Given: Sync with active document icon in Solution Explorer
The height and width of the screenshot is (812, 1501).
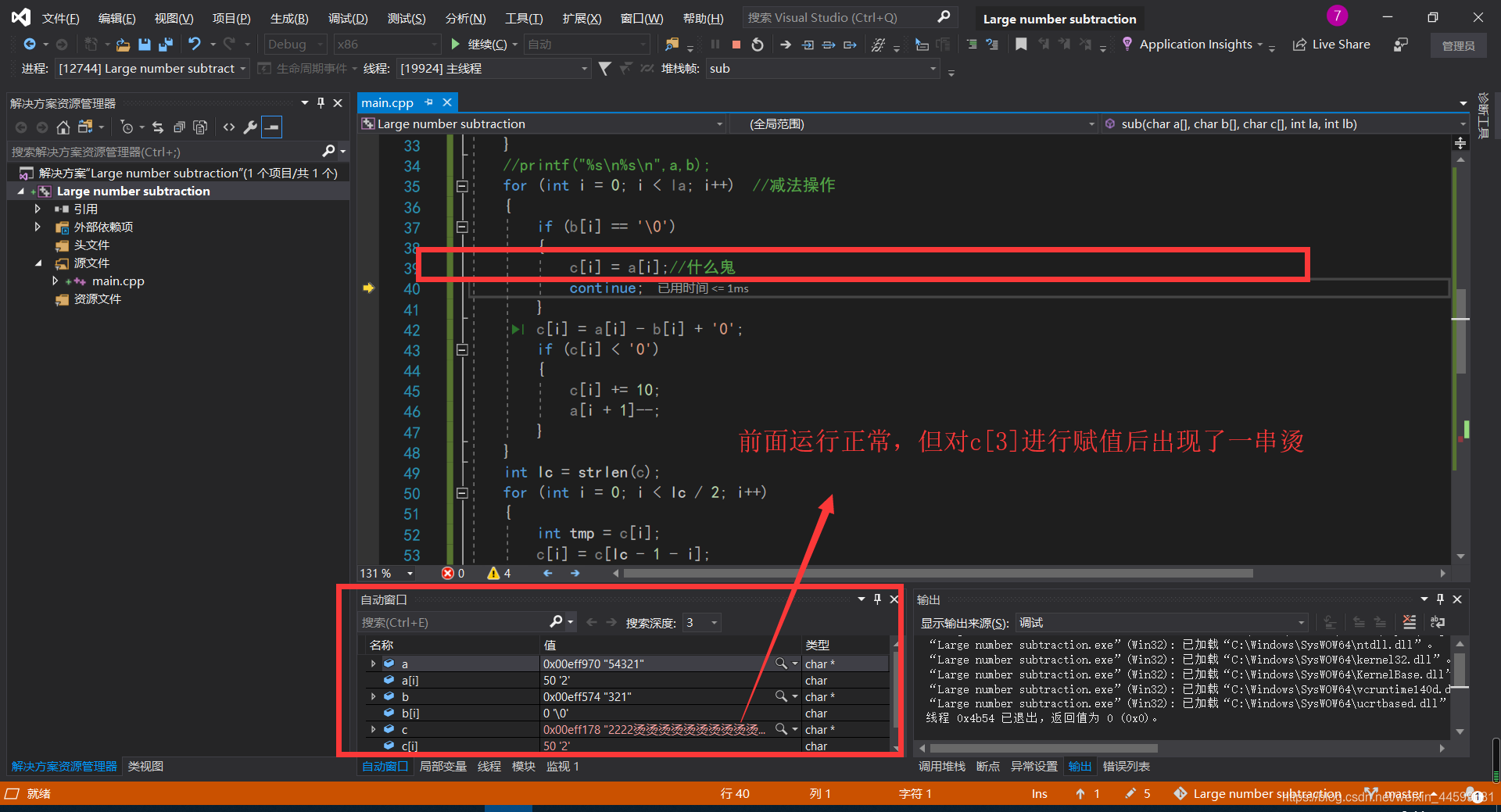Looking at the screenshot, I should pyautogui.click(x=158, y=127).
